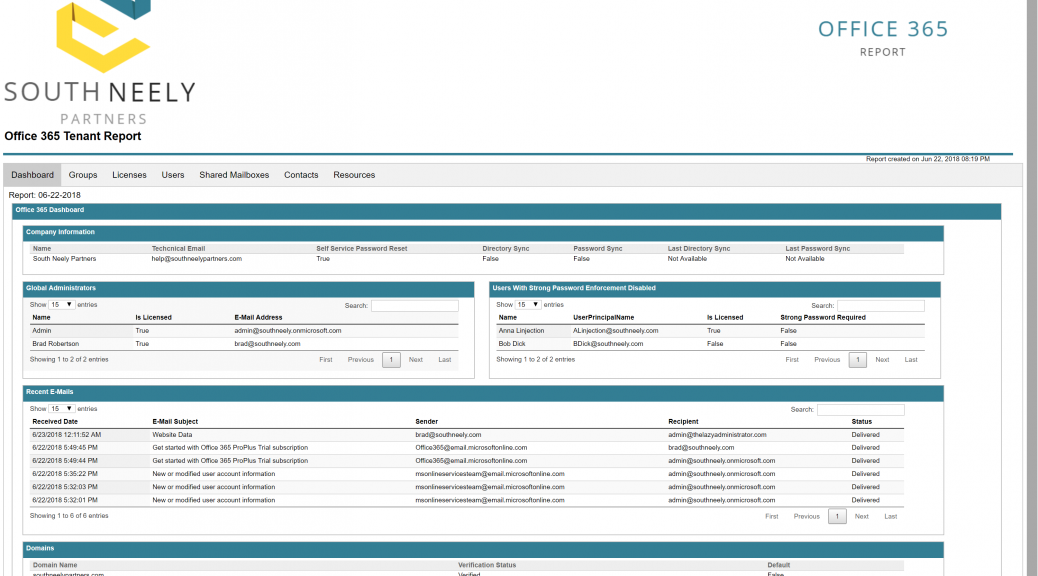Screen dimensions: 1038x576
Task: Select the Anna Linjection user row
Action: coord(710,330)
